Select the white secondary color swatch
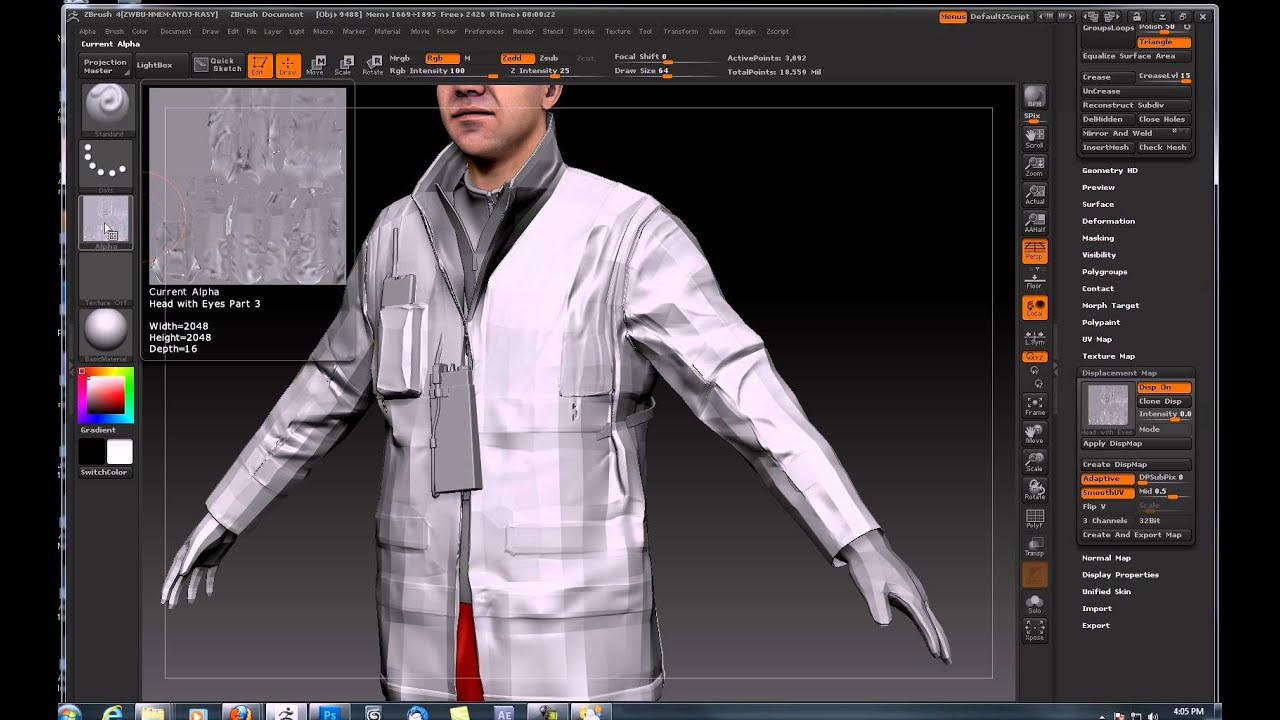Image resolution: width=1280 pixels, height=720 pixels. 120,452
